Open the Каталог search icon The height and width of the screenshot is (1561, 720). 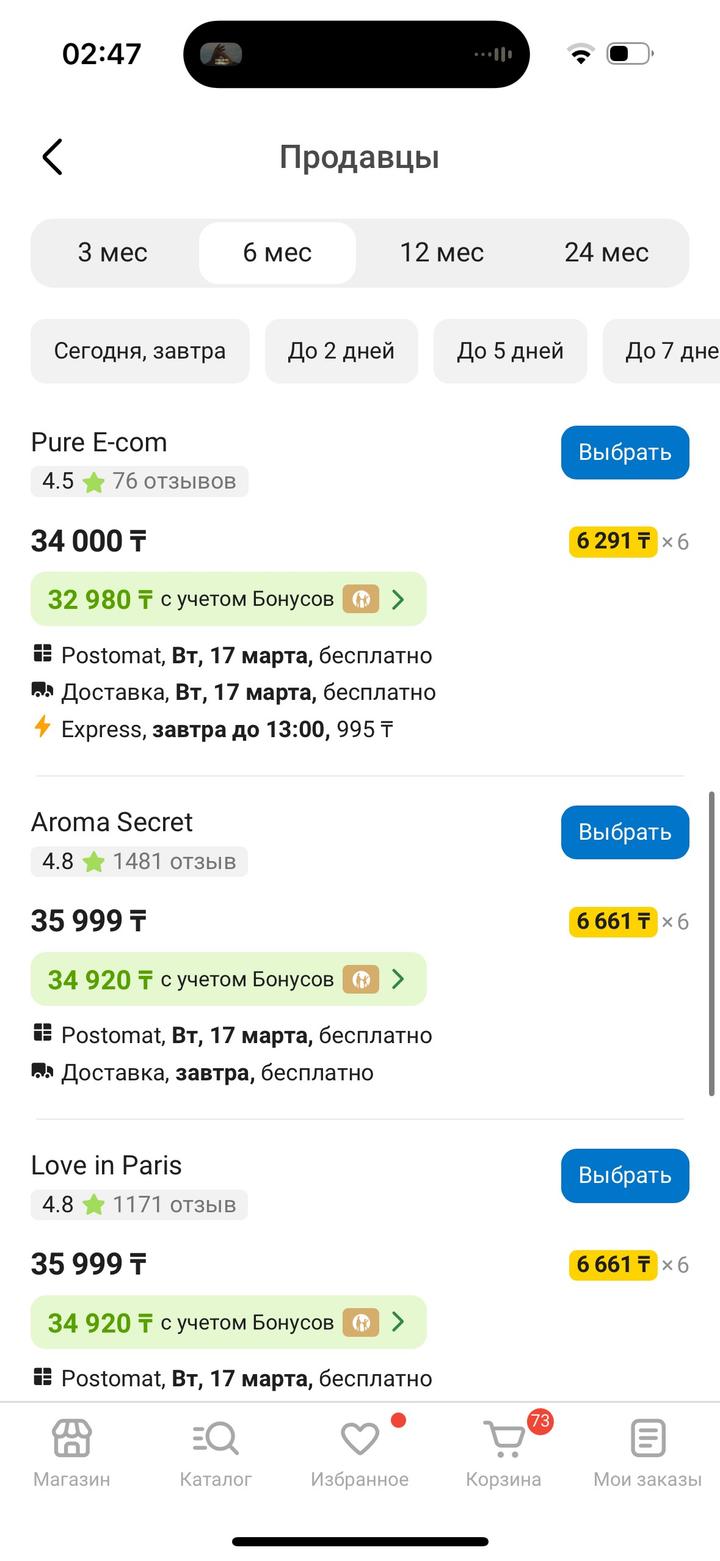[215, 1440]
